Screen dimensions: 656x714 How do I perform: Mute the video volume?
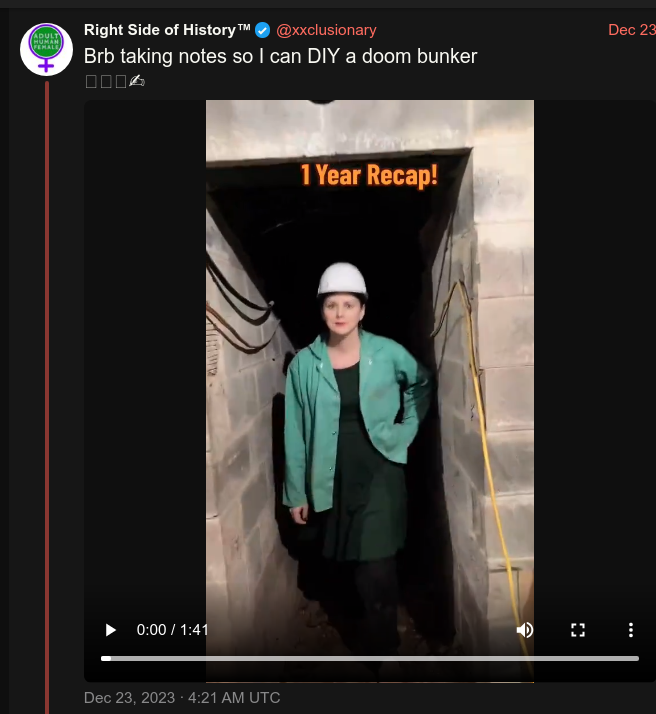[x=524, y=630]
